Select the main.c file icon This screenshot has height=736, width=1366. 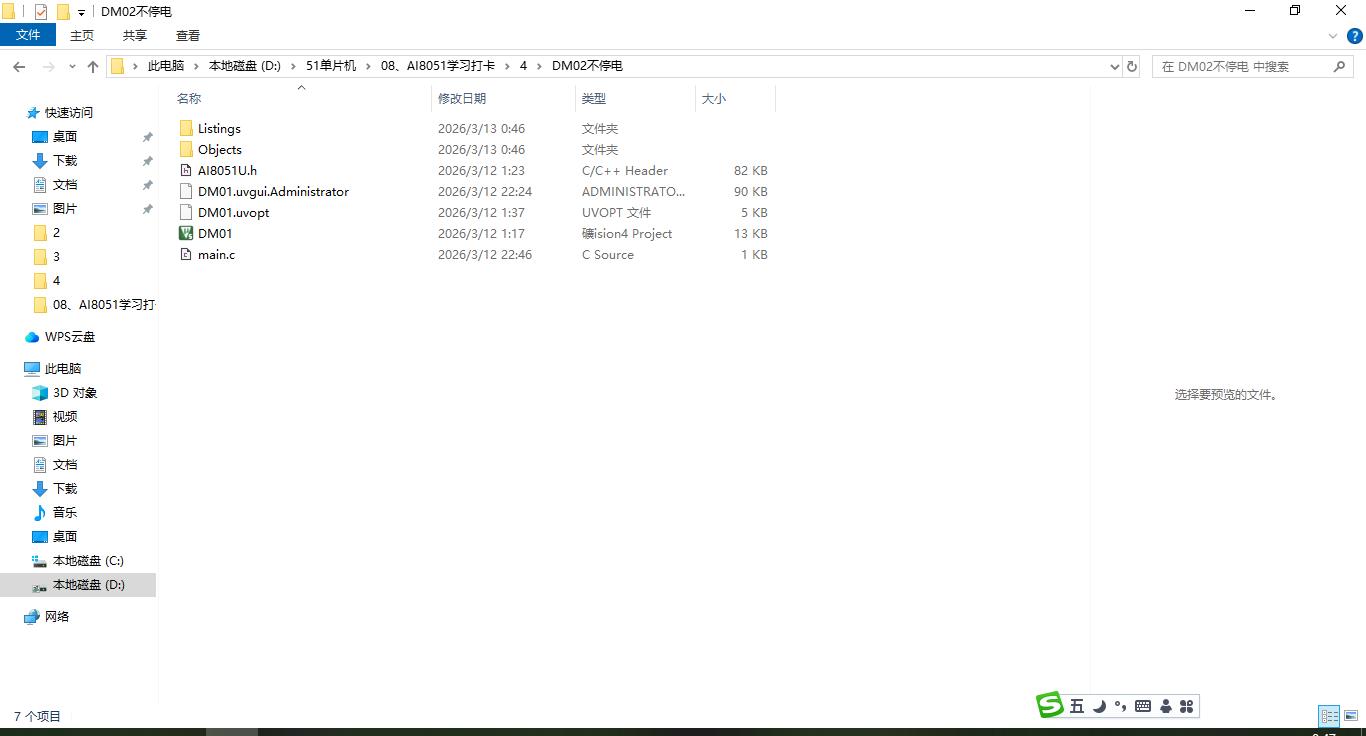tap(186, 254)
